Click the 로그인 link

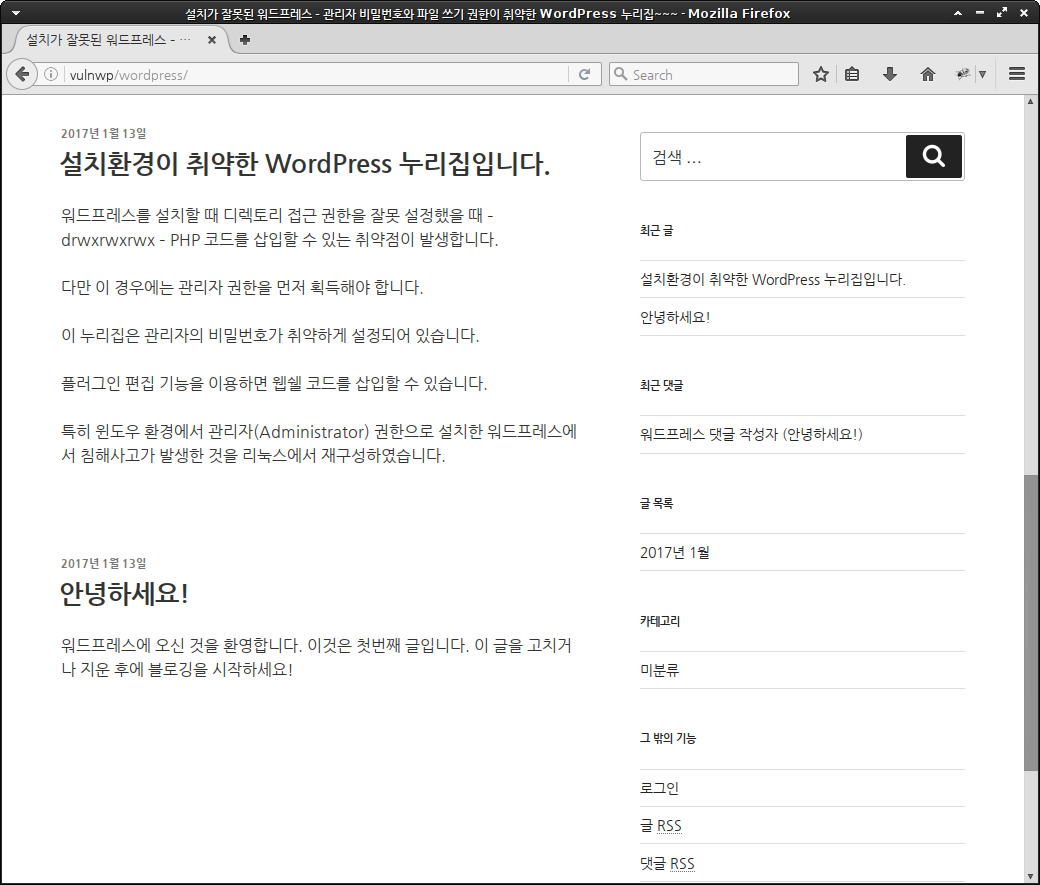pyautogui.click(x=659, y=788)
